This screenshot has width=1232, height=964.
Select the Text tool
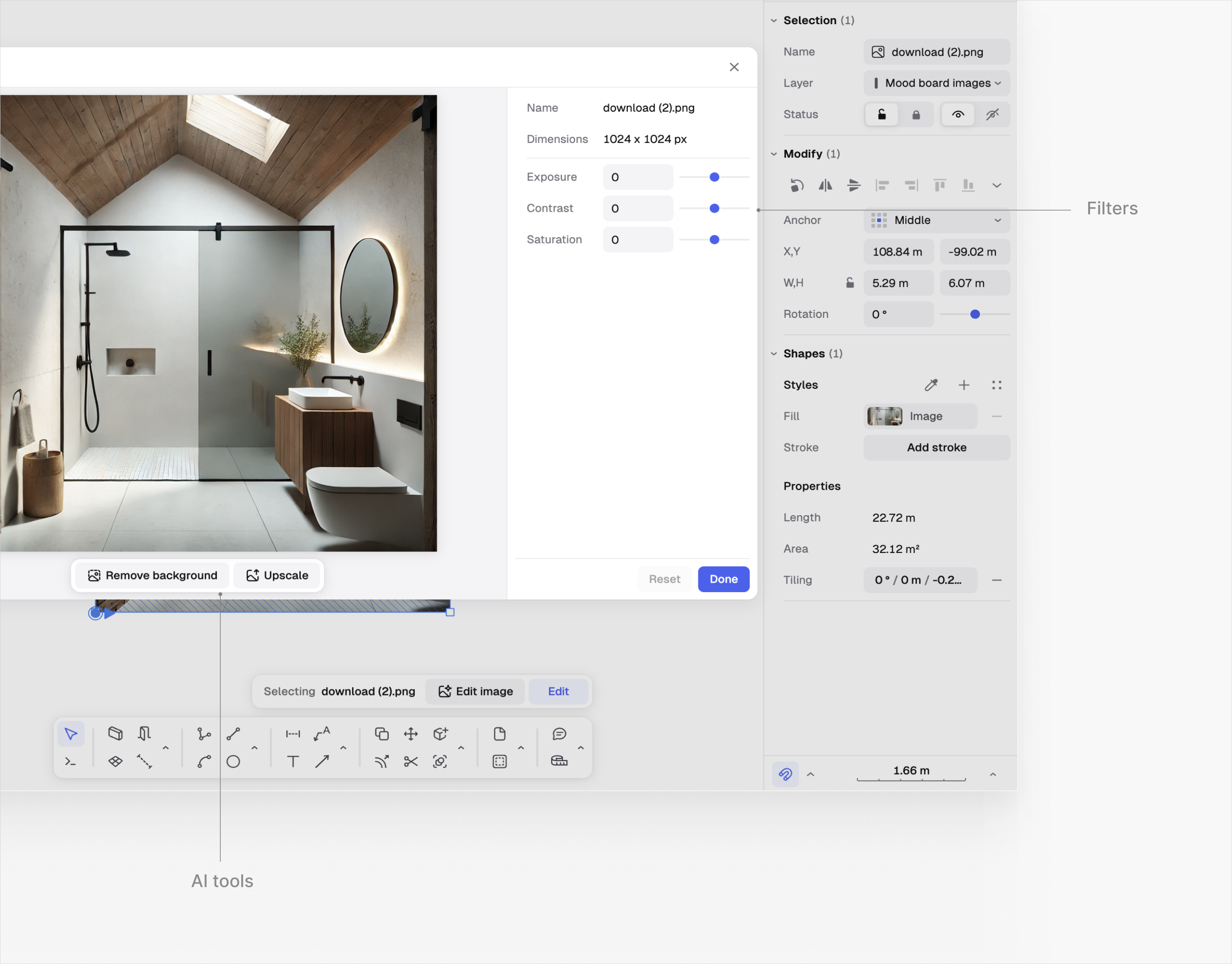coord(293,762)
